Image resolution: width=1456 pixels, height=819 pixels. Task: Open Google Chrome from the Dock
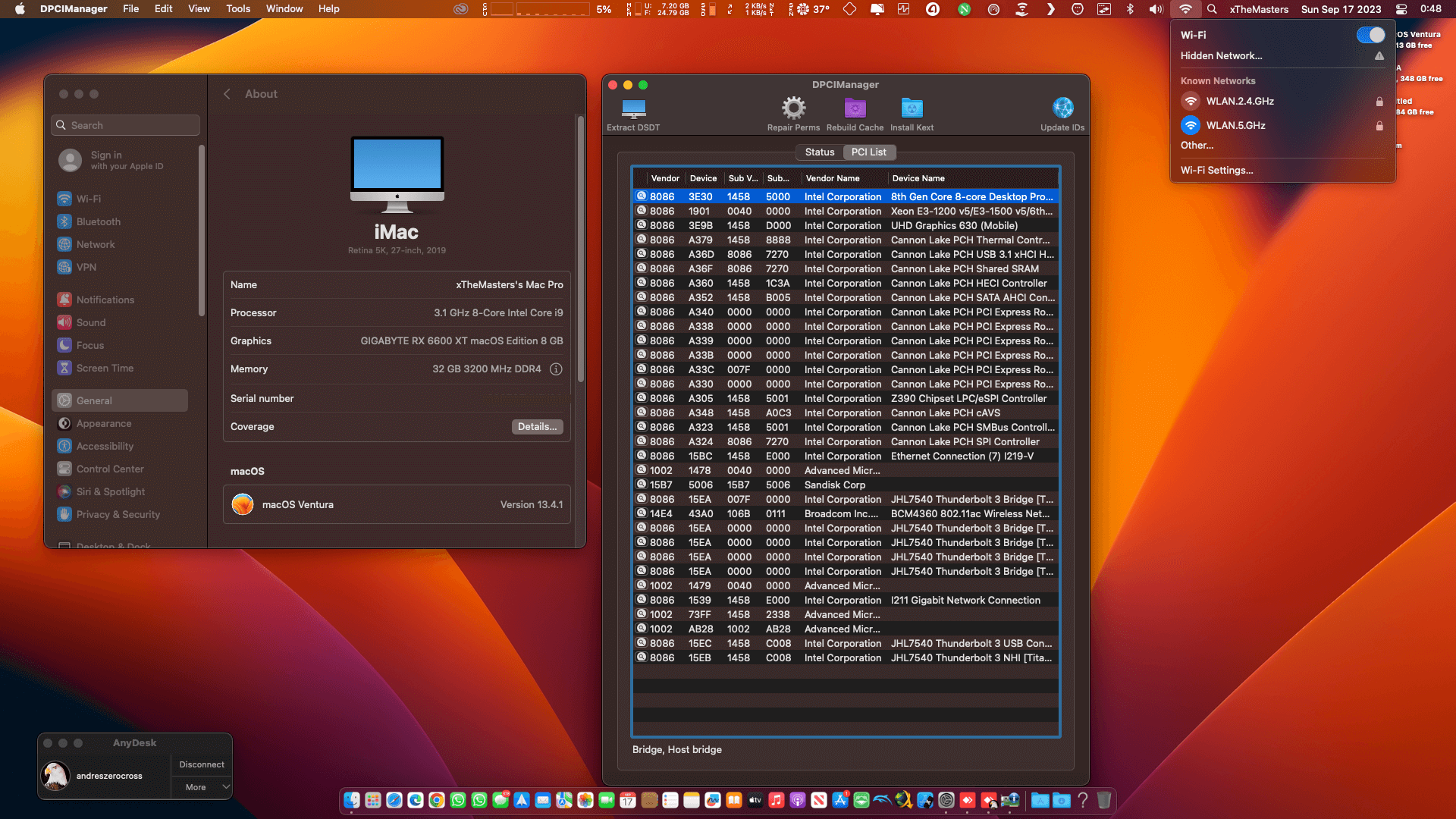pyautogui.click(x=437, y=800)
